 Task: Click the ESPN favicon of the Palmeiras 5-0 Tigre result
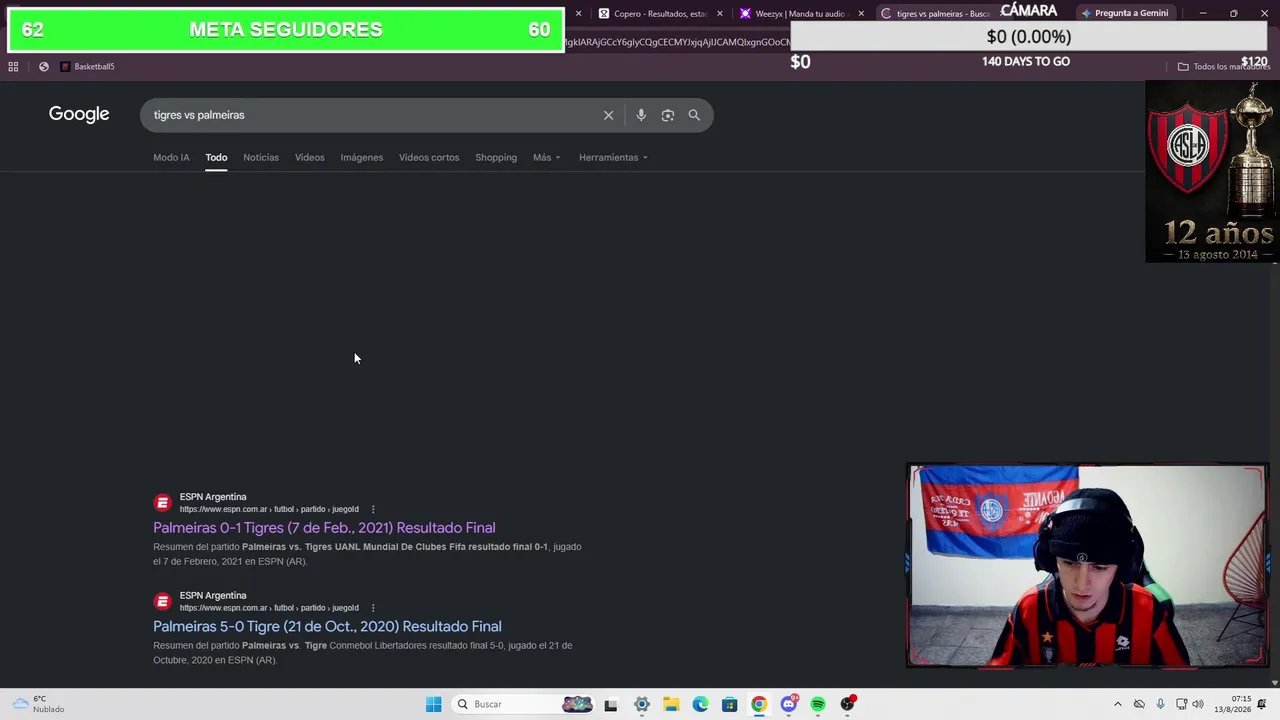pyautogui.click(x=162, y=602)
